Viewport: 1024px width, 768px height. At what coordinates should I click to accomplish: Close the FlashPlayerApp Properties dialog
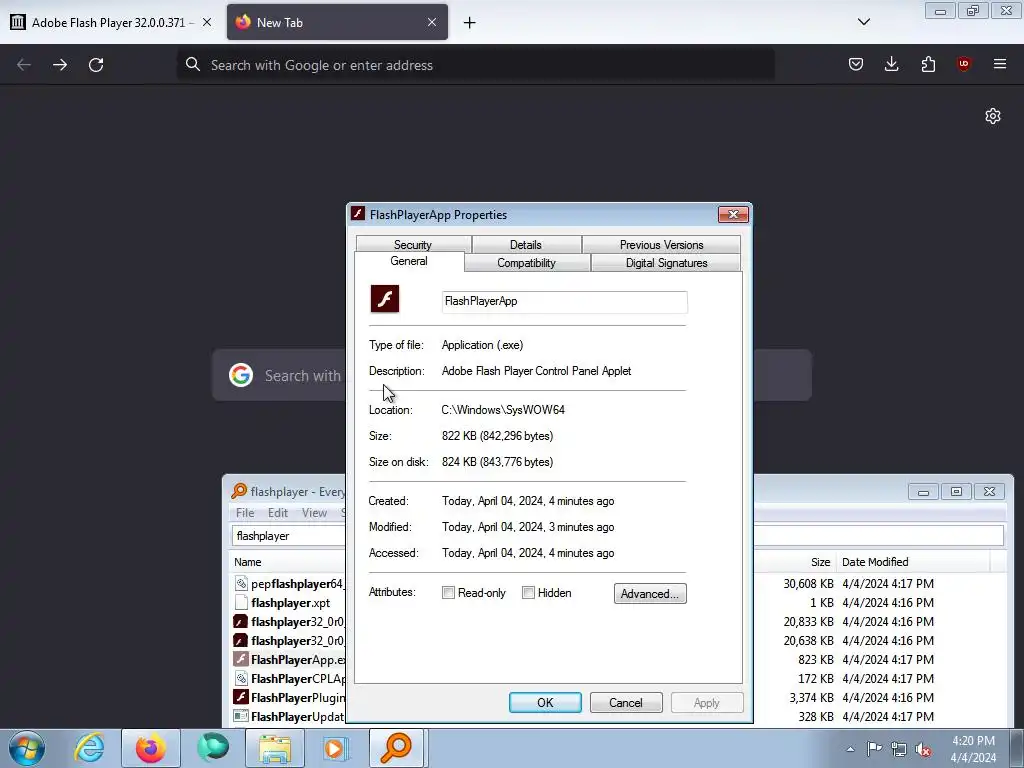click(733, 214)
